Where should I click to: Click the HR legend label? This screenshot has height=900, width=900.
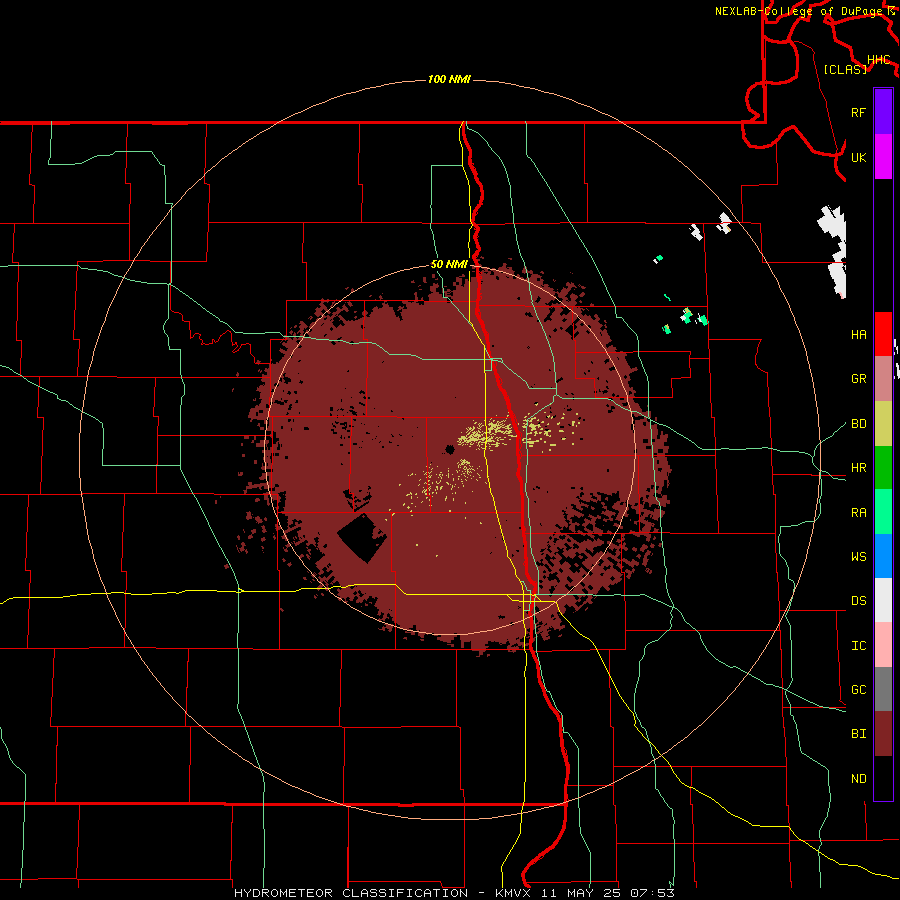858,468
